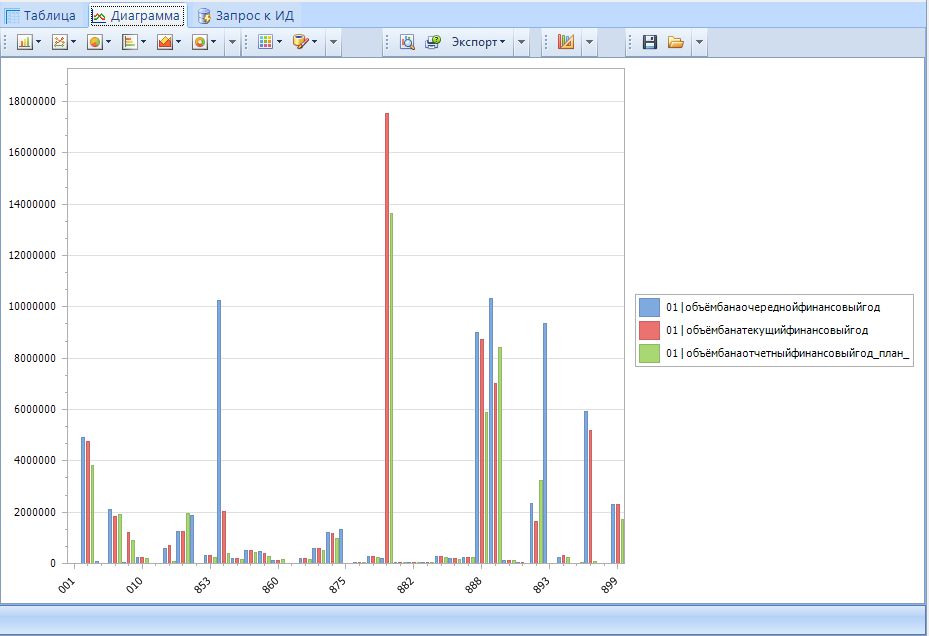Switch to the Таблица tab
The height and width of the screenshot is (636, 929).
click(x=41, y=15)
